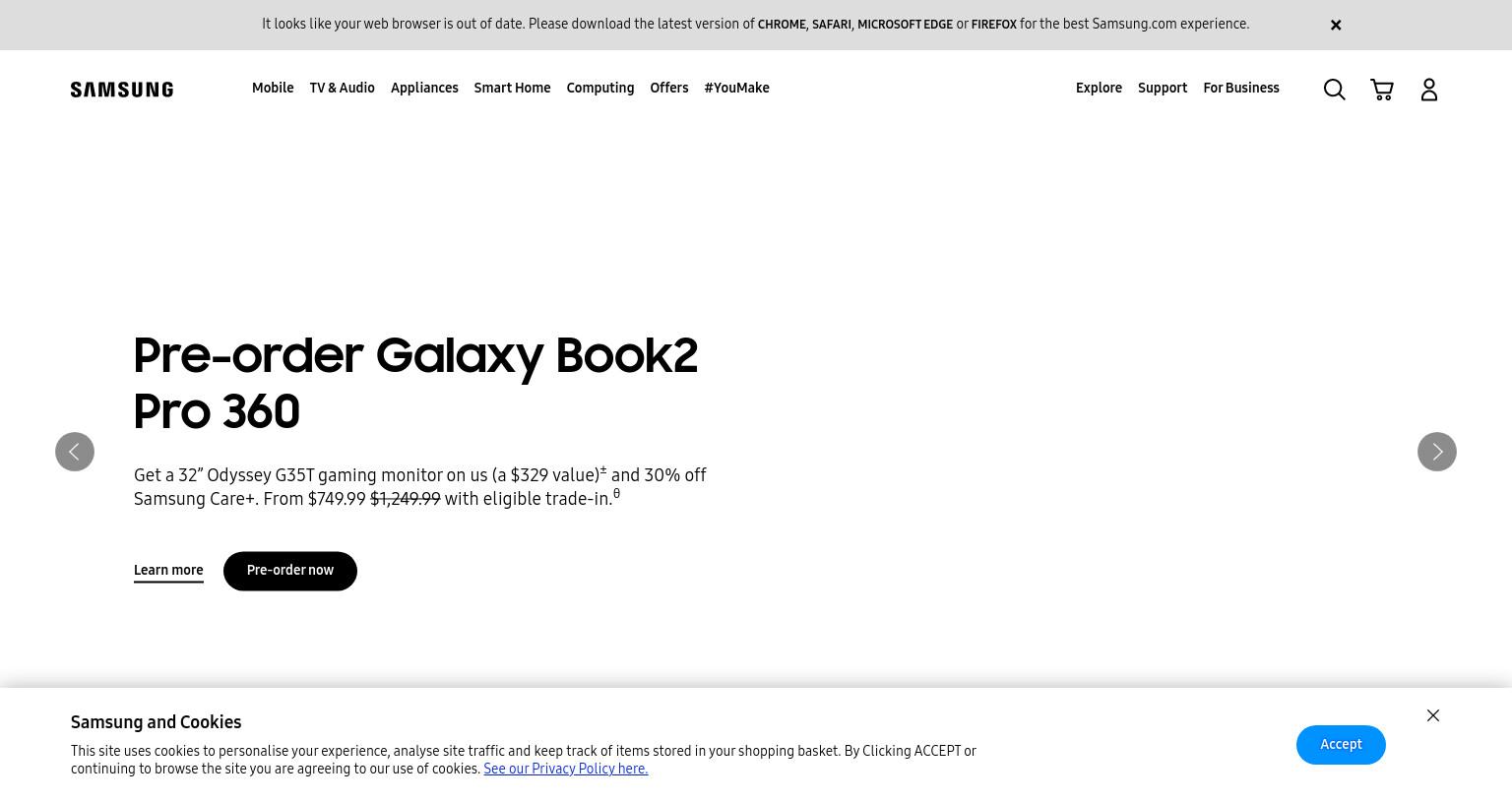Click the FIREFOX download link
The width and height of the screenshot is (1512, 803).
click(x=994, y=25)
